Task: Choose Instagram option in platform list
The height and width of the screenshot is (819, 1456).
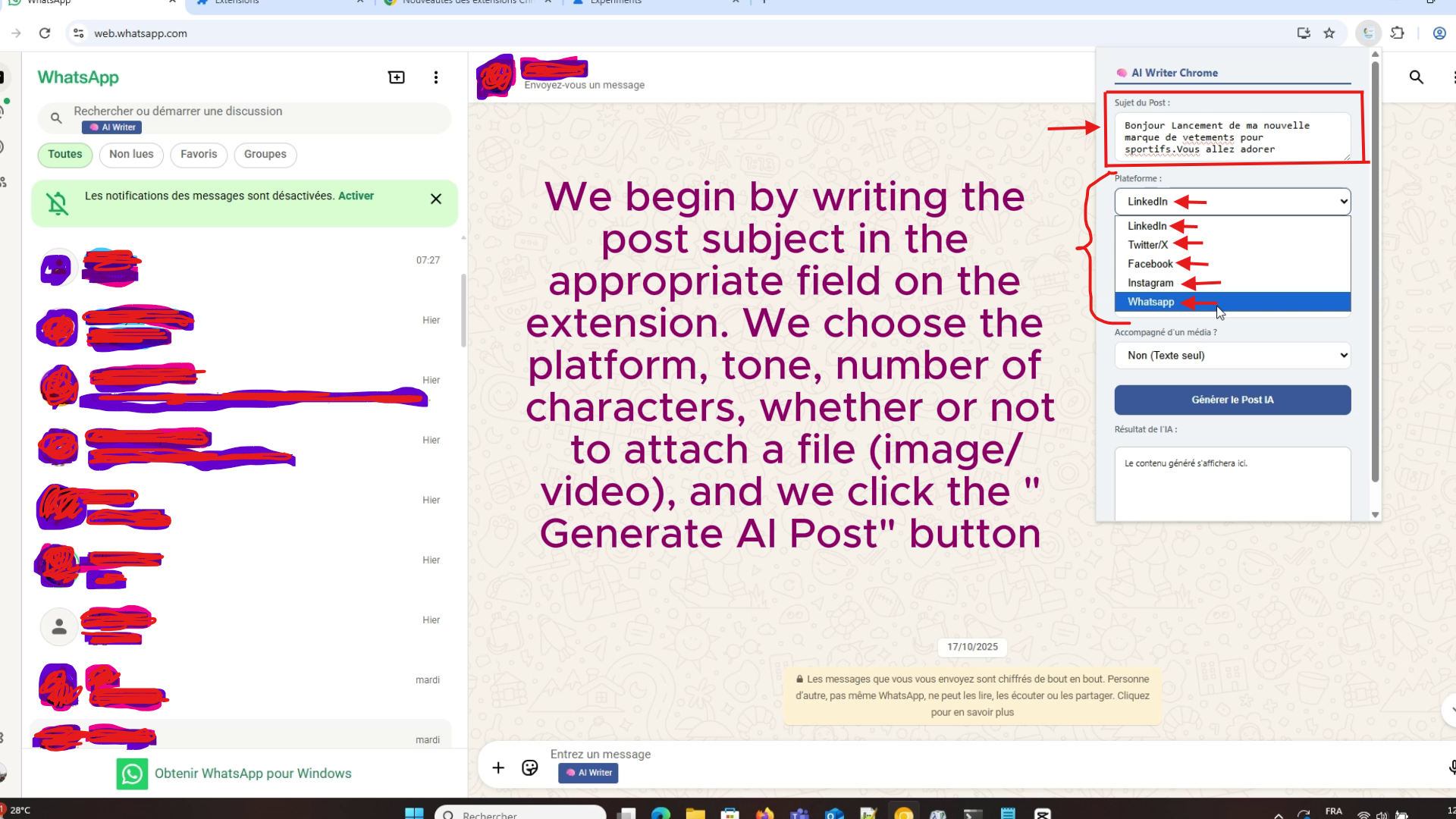Action: coord(1150,283)
